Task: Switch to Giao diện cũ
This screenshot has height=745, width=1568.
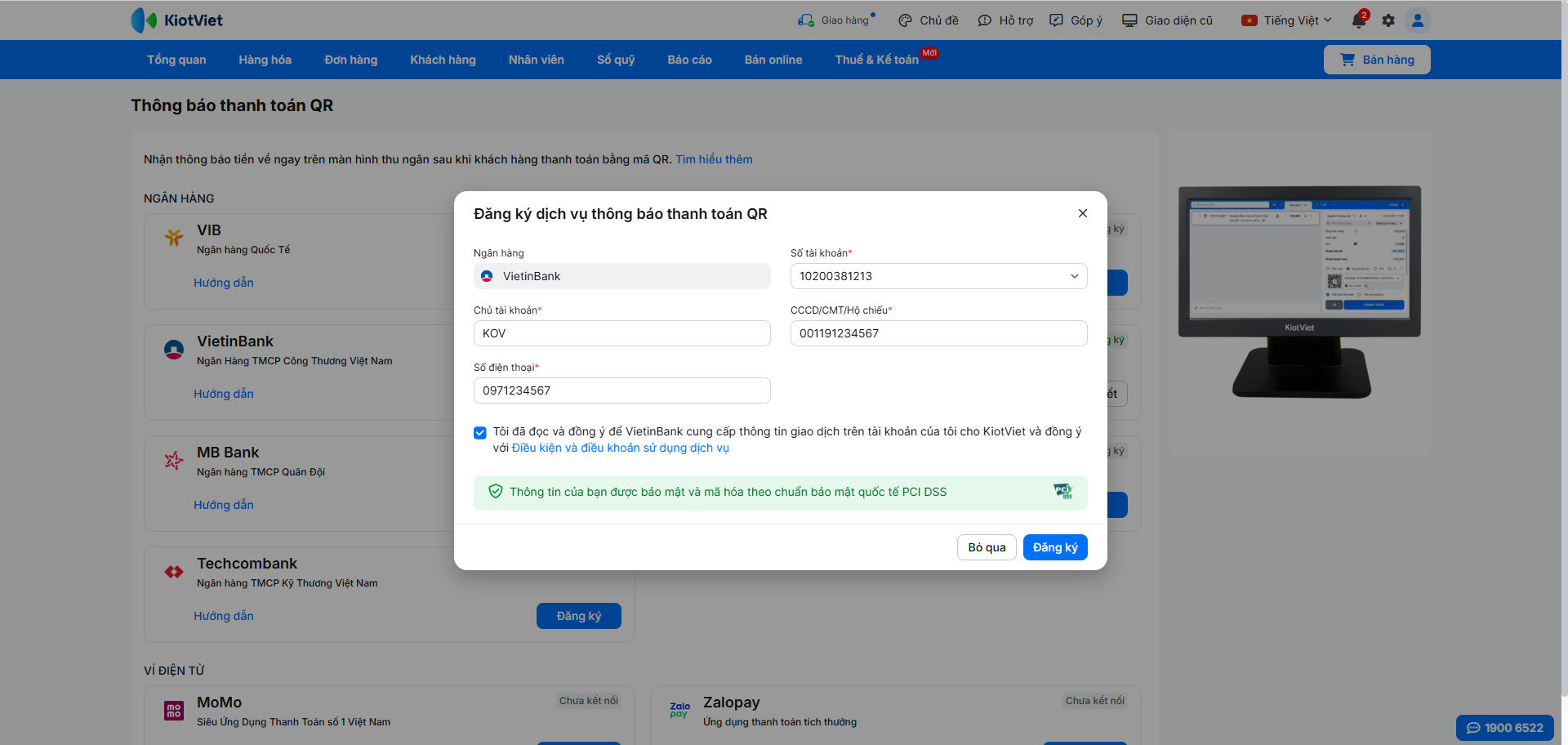Action: pos(1167,20)
